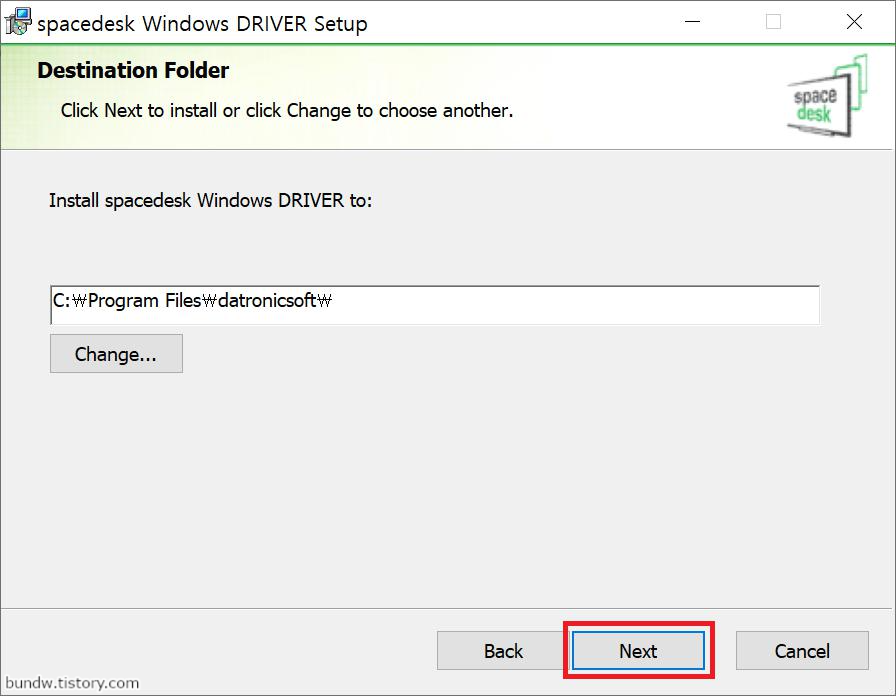
Task: Click the 'Click Next to install' instruction text
Action: click(x=287, y=110)
